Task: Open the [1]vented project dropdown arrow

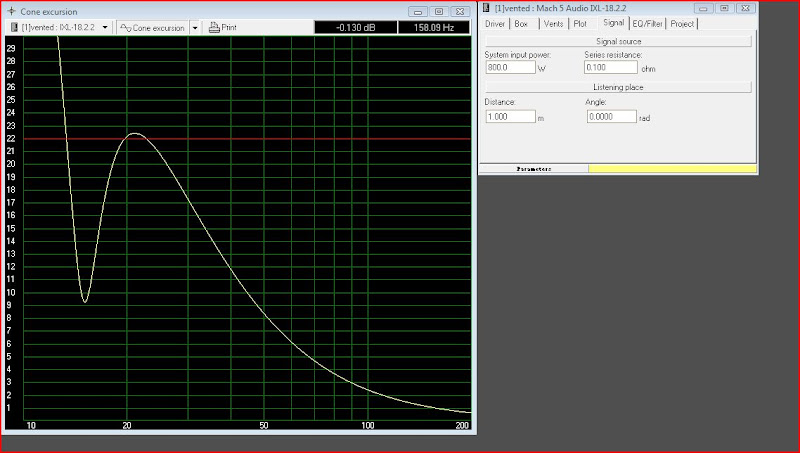Action: pos(105,28)
